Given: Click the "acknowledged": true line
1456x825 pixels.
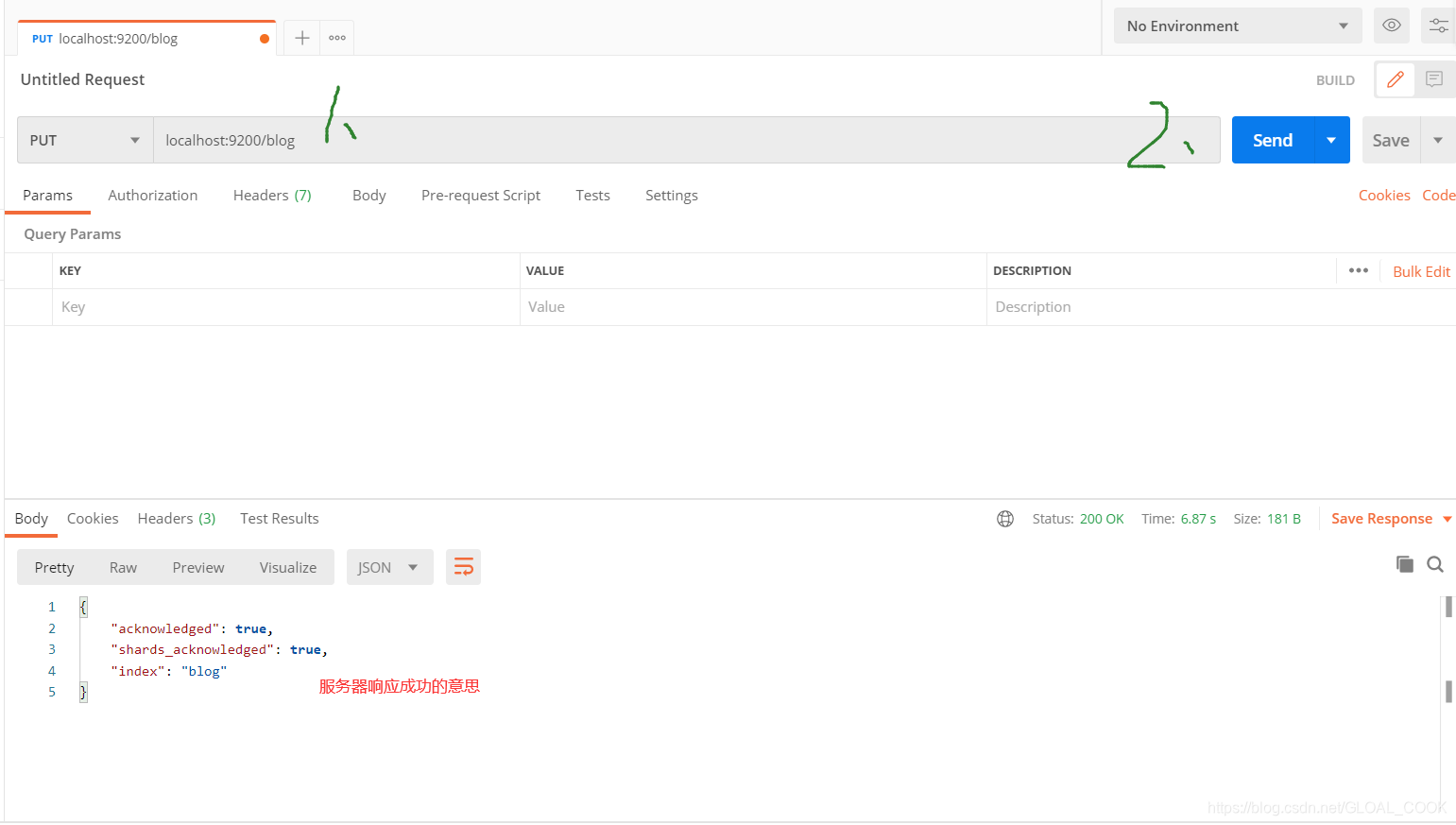Looking at the screenshot, I should 192,628.
